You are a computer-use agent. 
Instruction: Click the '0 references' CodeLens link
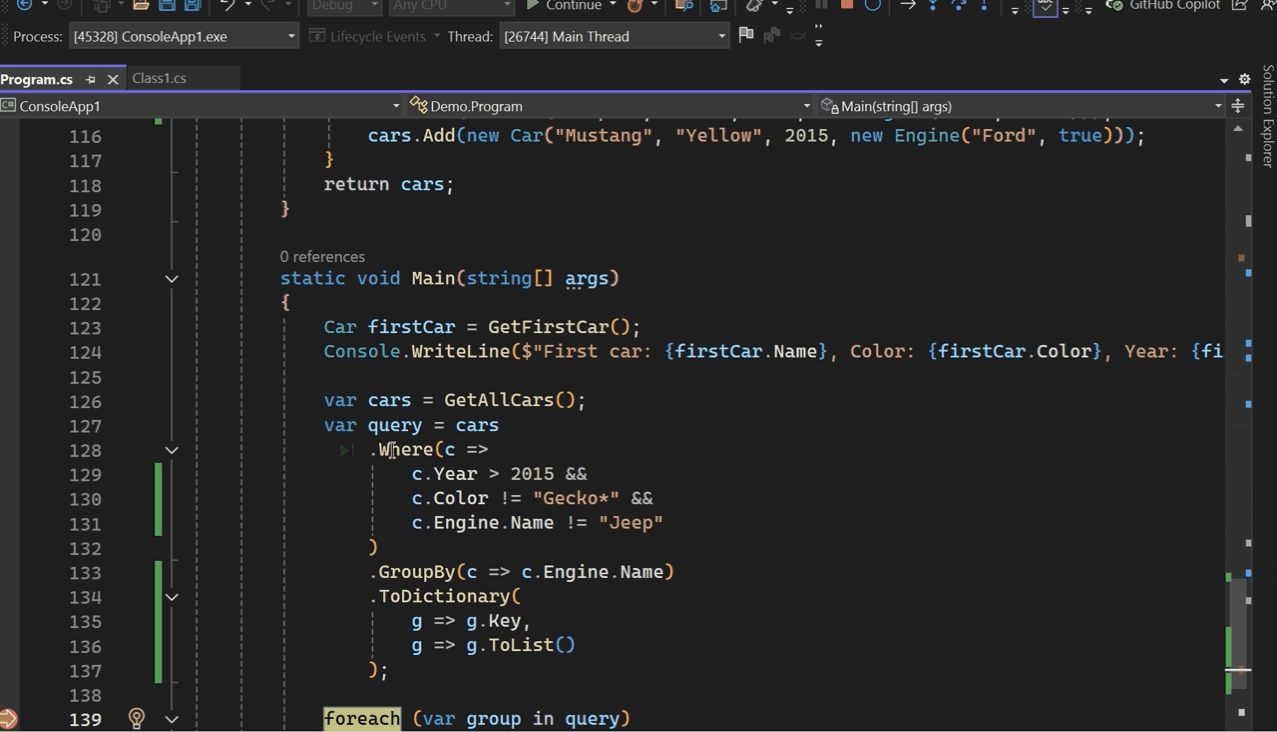pyautogui.click(x=322, y=256)
